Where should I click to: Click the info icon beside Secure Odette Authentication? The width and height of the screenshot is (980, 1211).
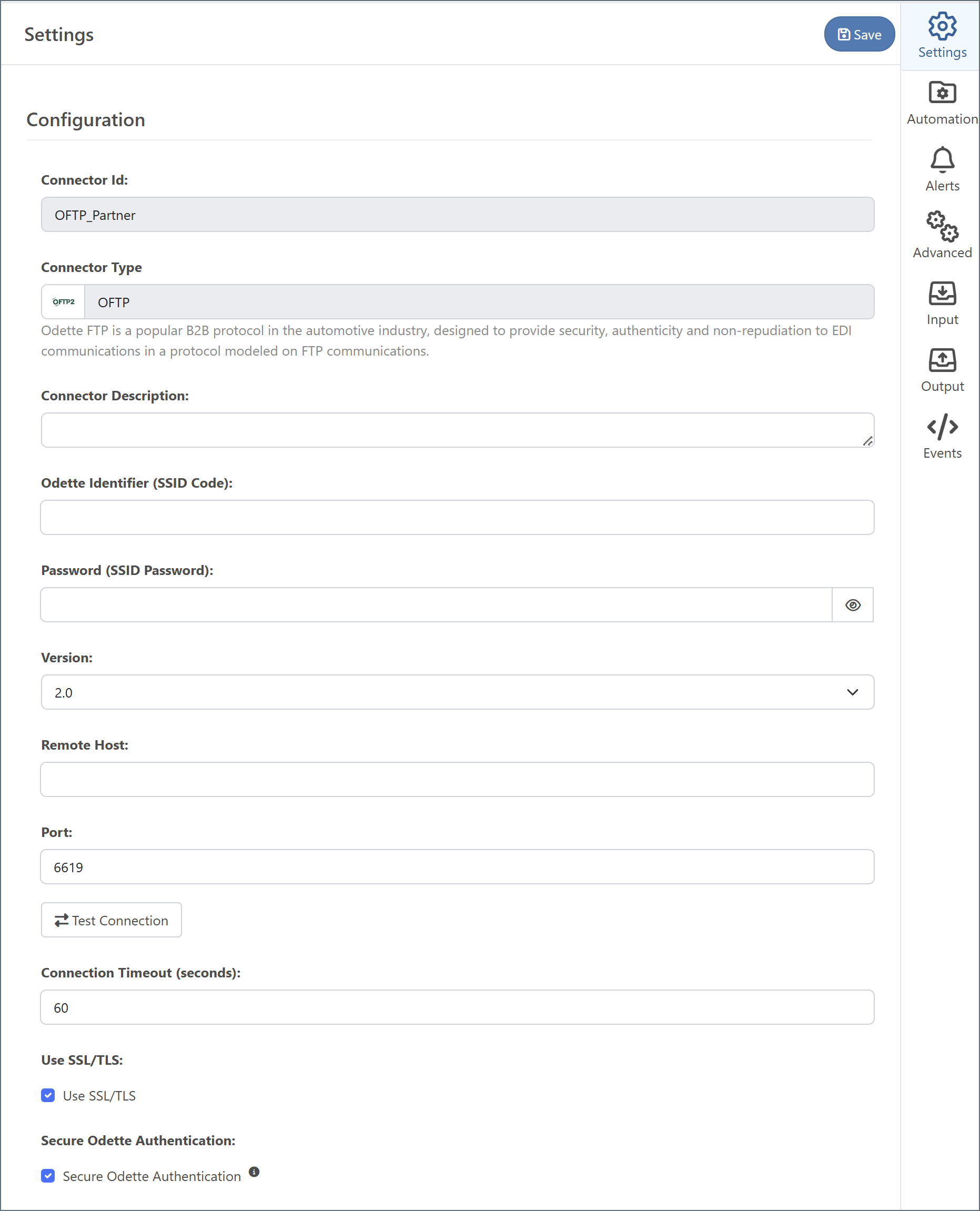pyautogui.click(x=254, y=1172)
